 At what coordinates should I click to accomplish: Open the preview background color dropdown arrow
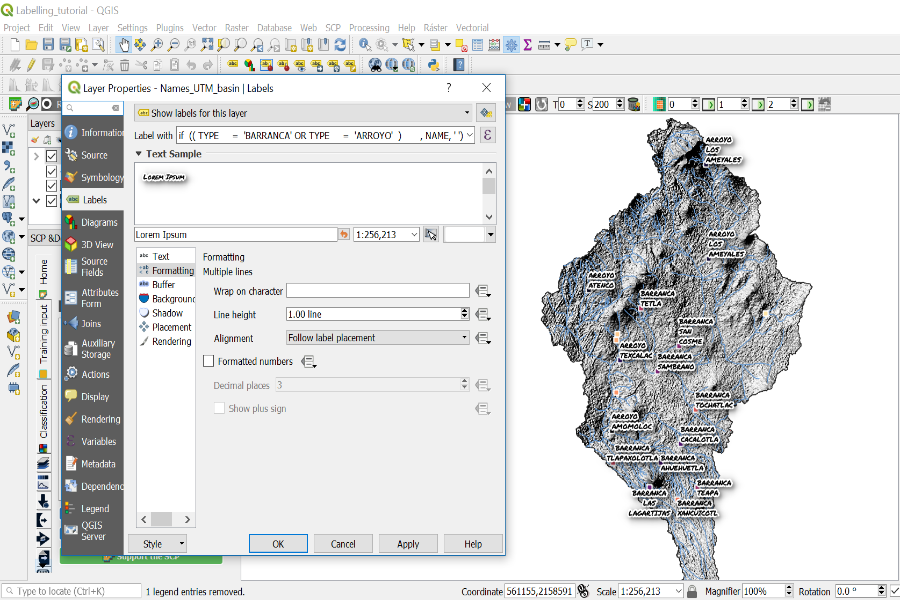491,234
